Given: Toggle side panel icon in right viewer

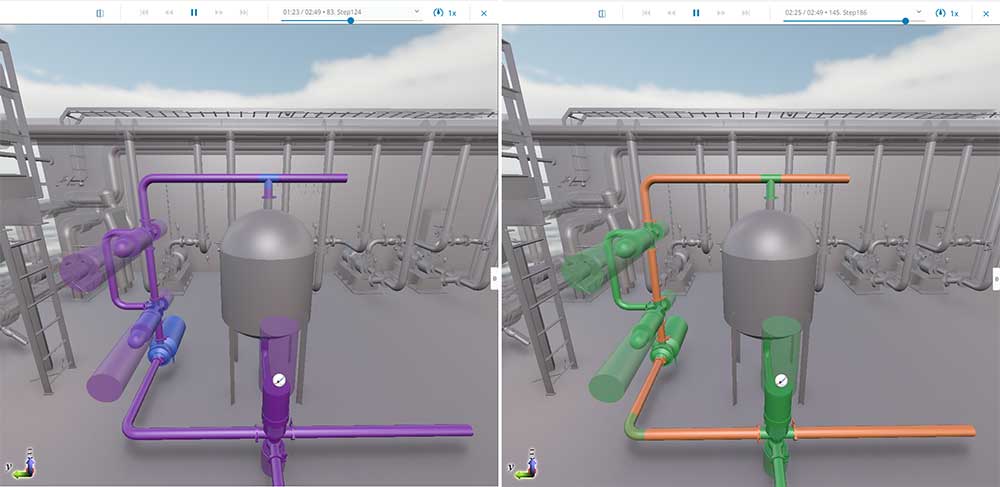Looking at the screenshot, I should point(602,13).
